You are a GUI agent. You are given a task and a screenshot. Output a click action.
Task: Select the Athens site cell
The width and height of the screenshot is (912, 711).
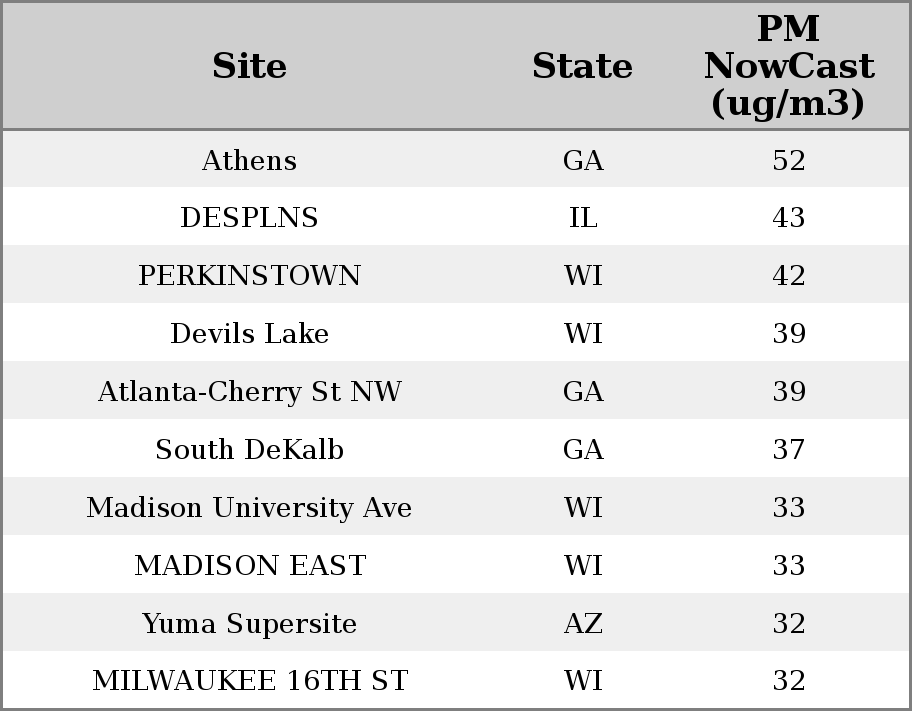tap(249, 160)
